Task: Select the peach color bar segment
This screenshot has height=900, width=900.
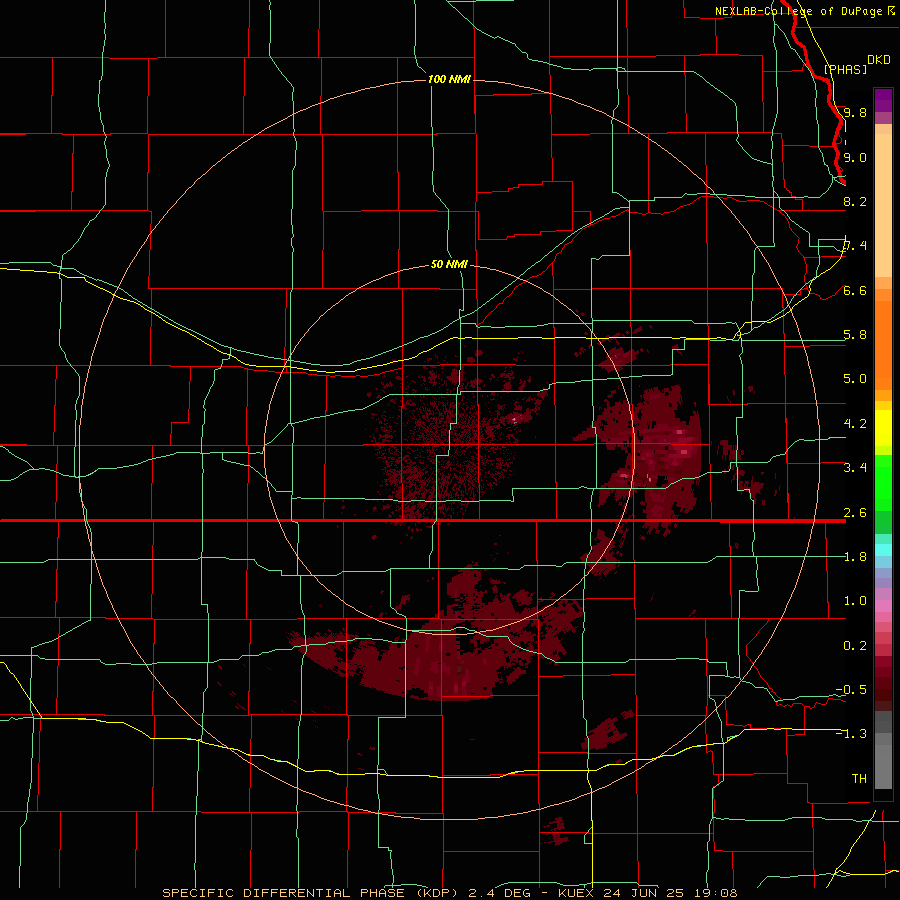Action: coord(883,205)
